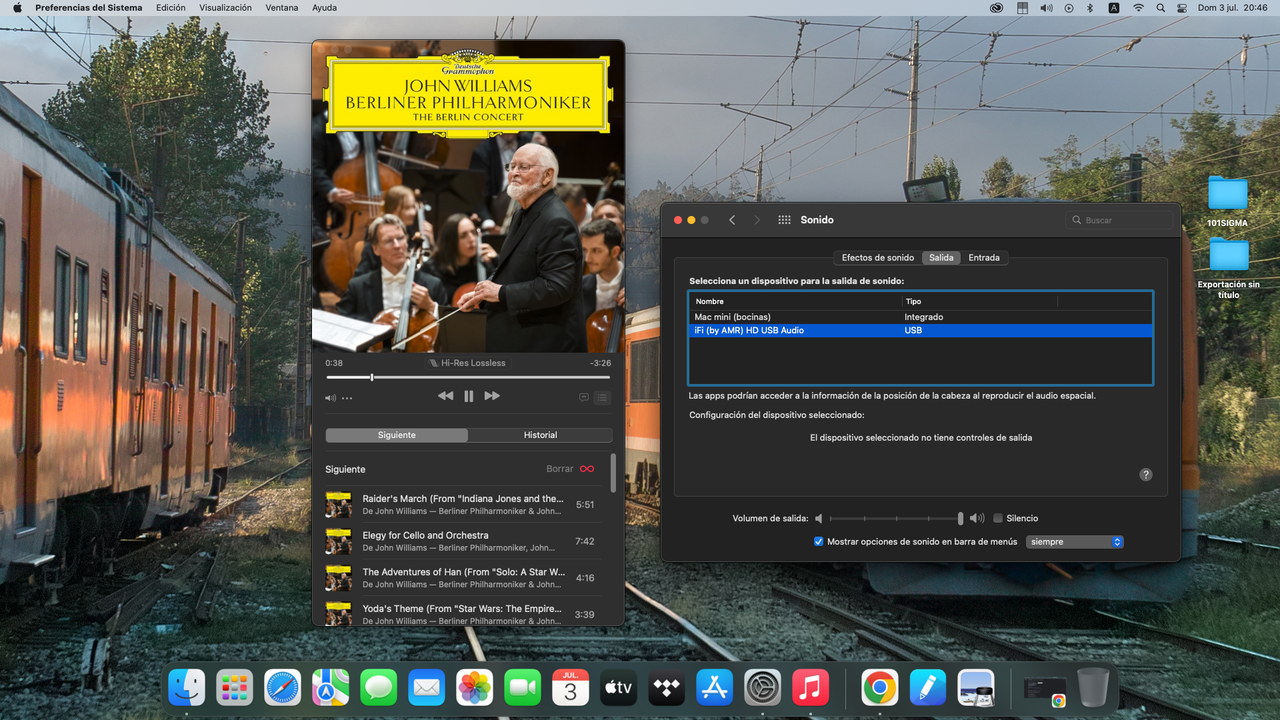Open the Ayuda menu

(324, 7)
